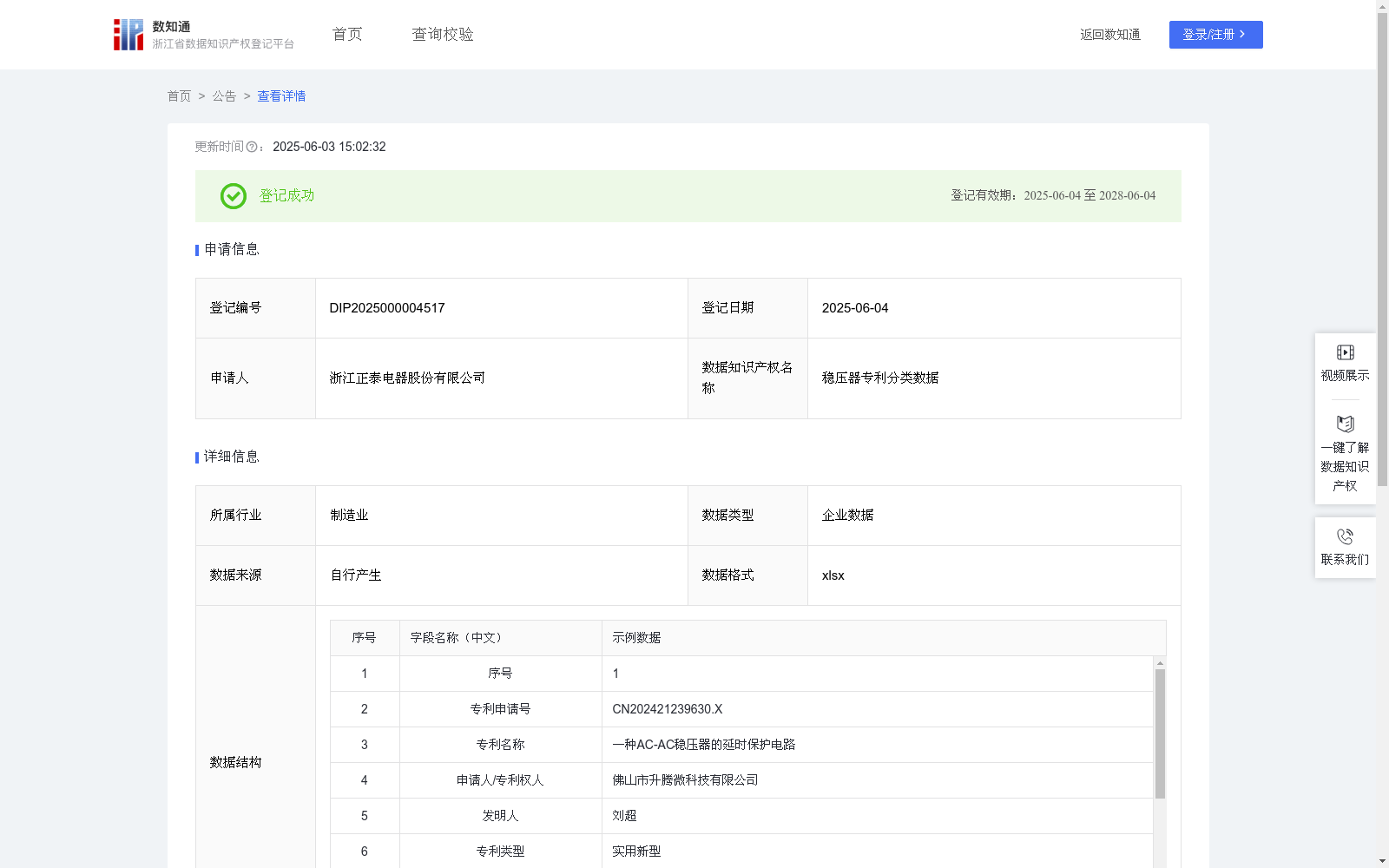This screenshot has width=1389, height=868.
Task: Select 企业数据 data type value
Action: click(x=848, y=516)
